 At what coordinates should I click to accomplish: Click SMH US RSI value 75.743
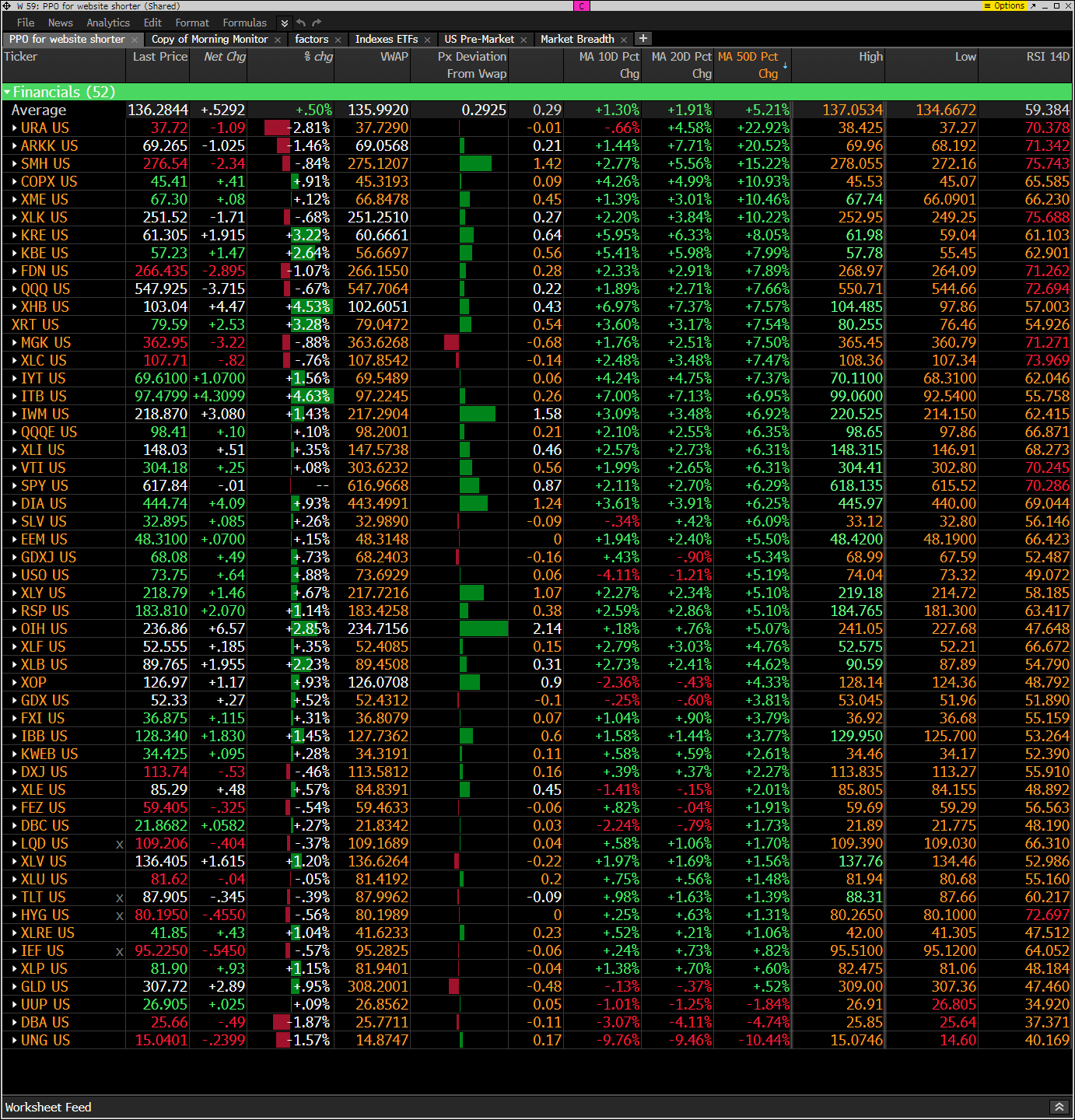point(1047,163)
